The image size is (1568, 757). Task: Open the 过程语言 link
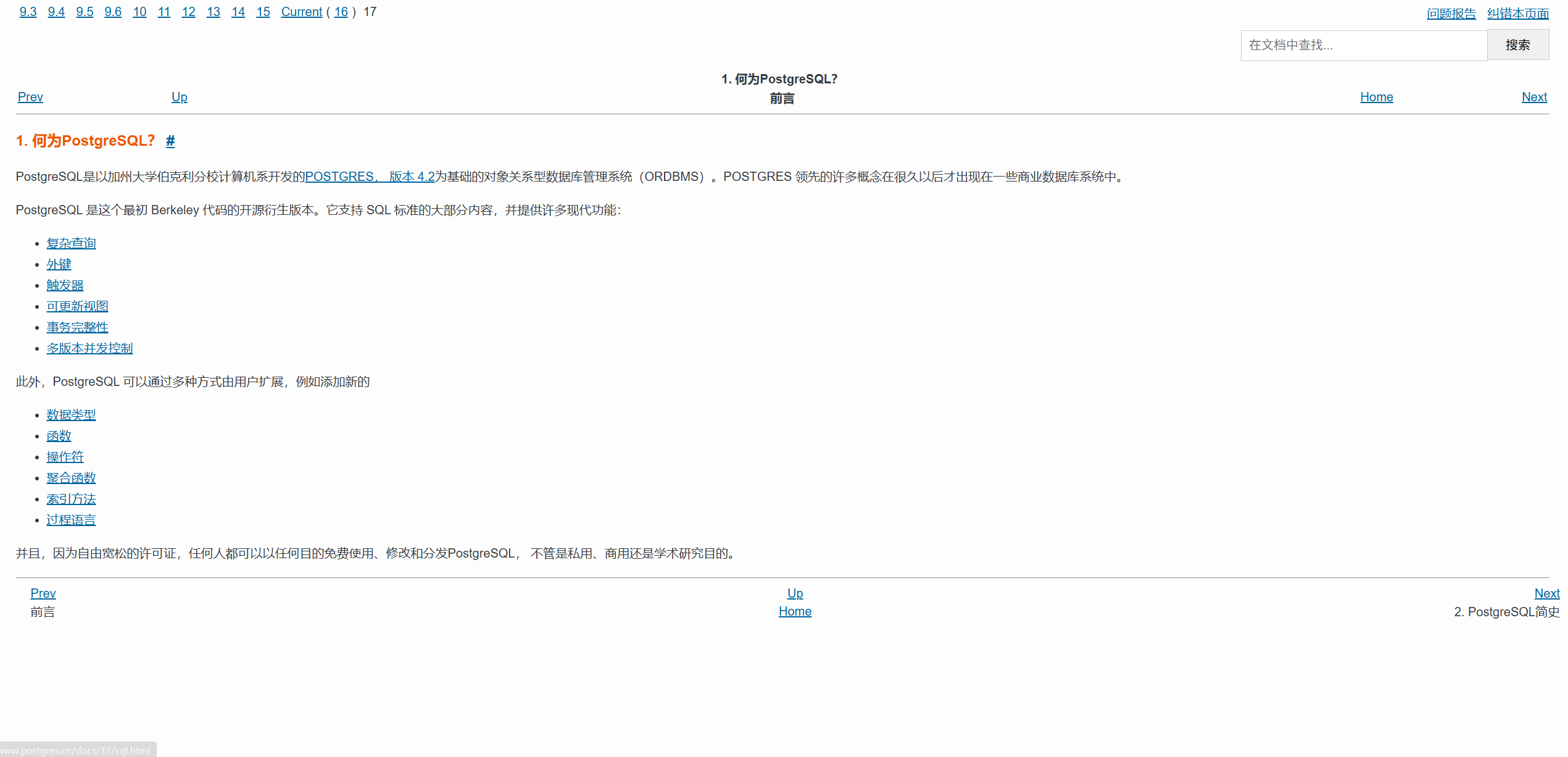(x=71, y=520)
